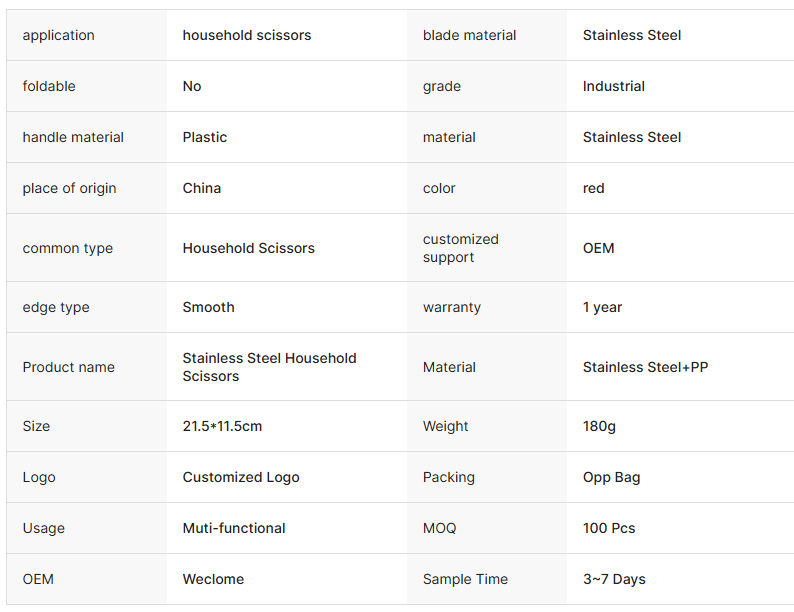Click the '21.5*11.5cm' size value
The width and height of the screenshot is (794, 612).
(222, 426)
